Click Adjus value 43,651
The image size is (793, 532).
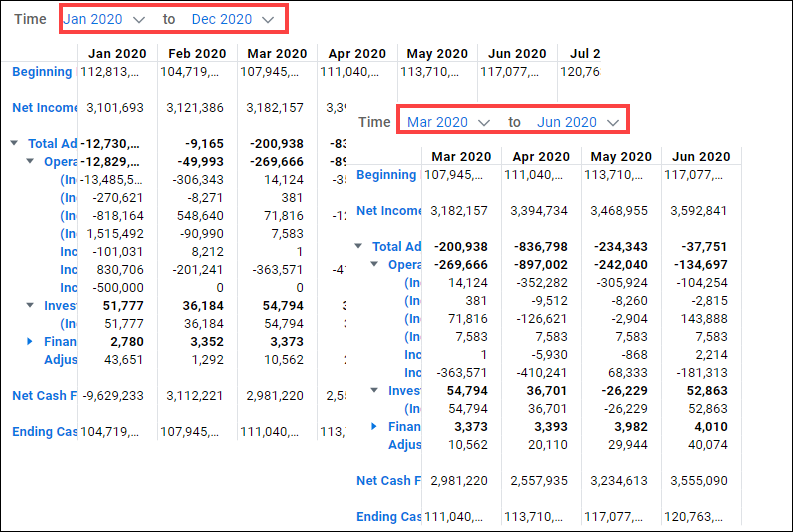pyautogui.click(x=123, y=360)
